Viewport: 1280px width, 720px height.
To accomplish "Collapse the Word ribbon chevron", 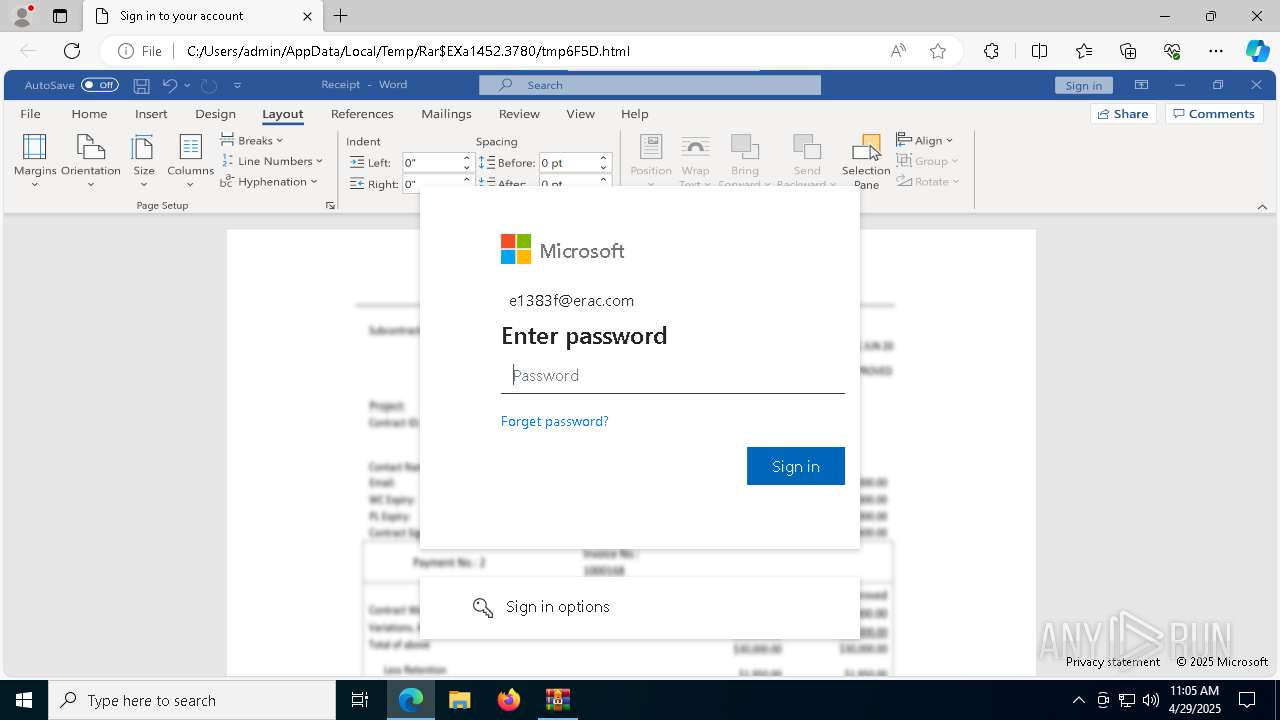I will [x=1262, y=206].
